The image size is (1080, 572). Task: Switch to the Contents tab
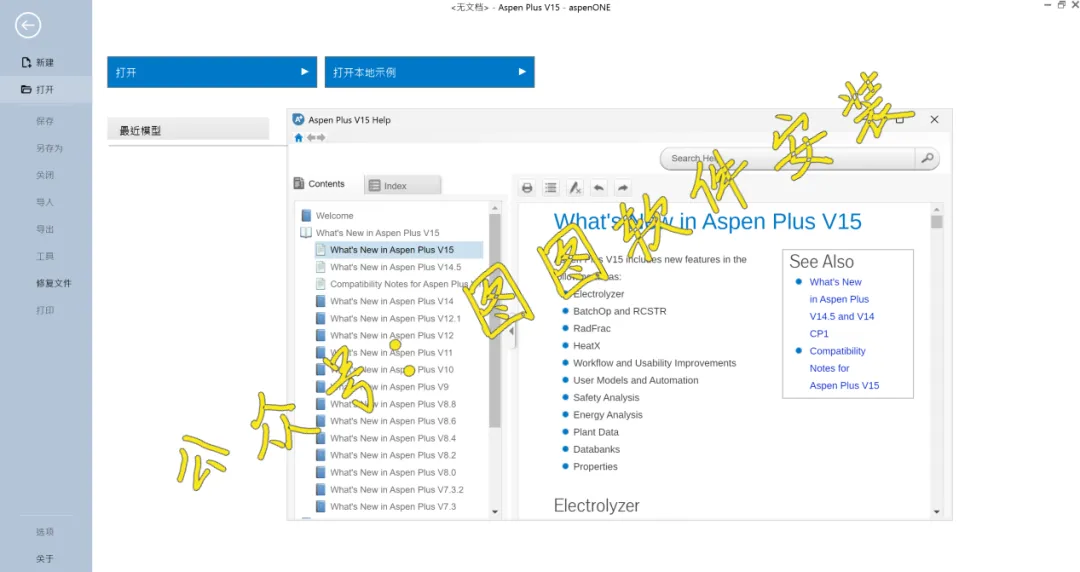click(x=319, y=184)
